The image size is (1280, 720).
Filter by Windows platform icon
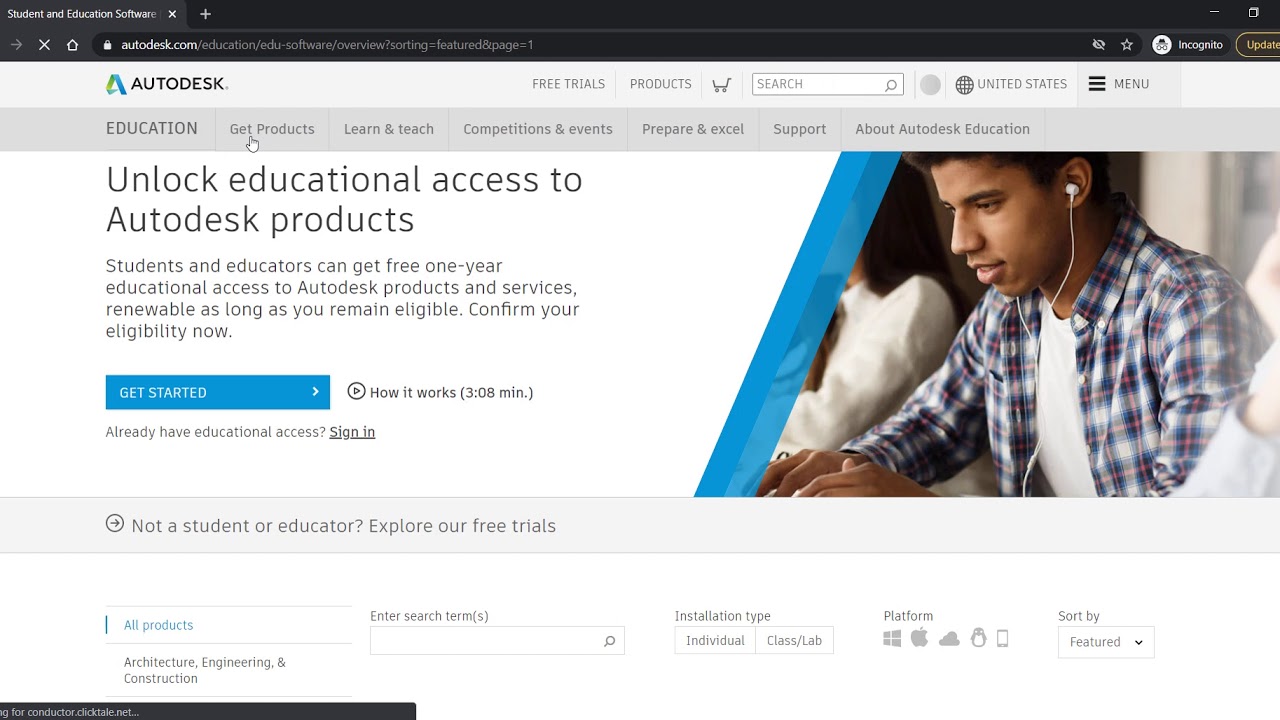pyautogui.click(x=892, y=638)
